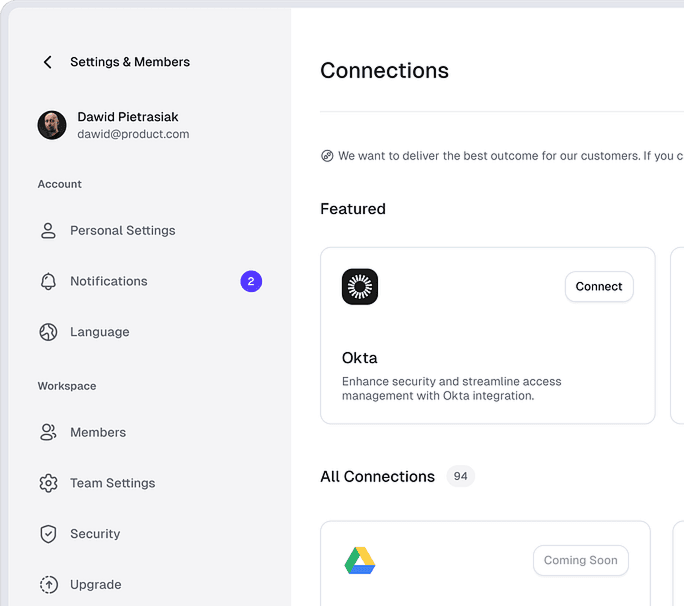Select Language in the sidebar

point(99,332)
